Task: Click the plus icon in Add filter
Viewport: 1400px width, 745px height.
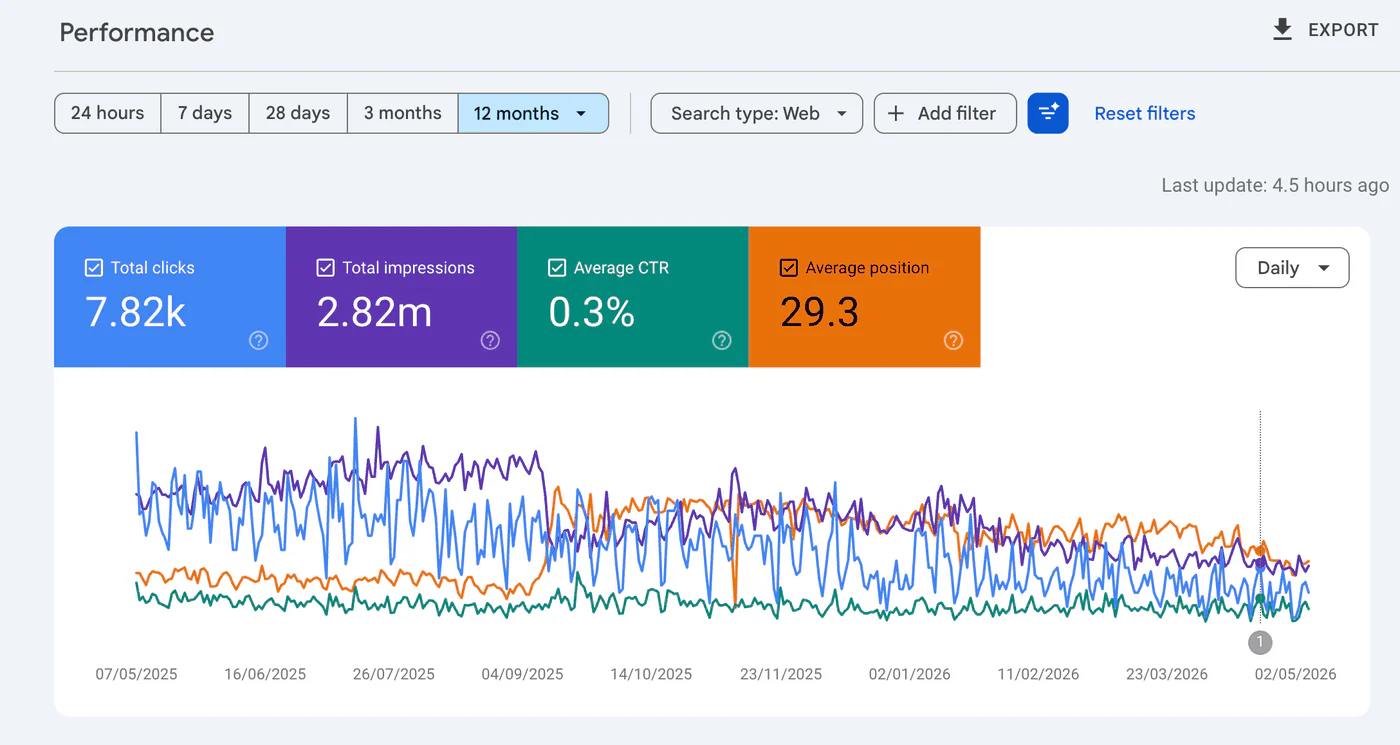Action: point(896,113)
